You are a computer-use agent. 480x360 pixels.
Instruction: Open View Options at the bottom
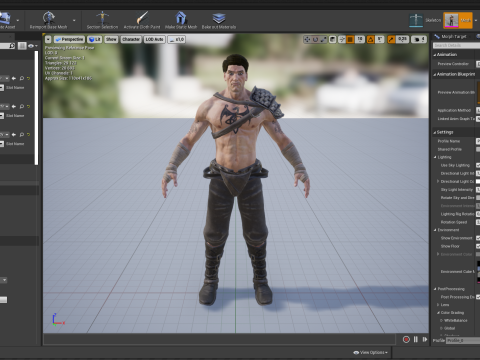(x=370, y=352)
